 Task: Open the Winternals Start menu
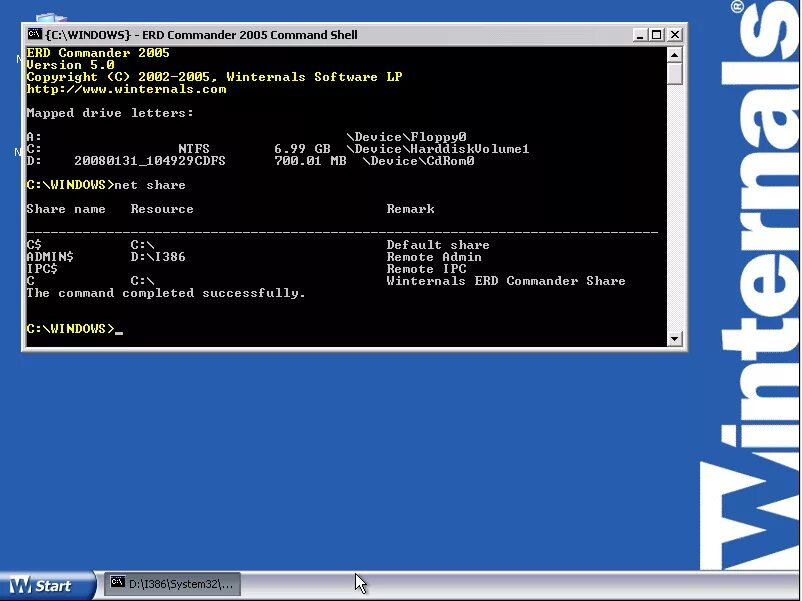pyautogui.click(x=47, y=585)
